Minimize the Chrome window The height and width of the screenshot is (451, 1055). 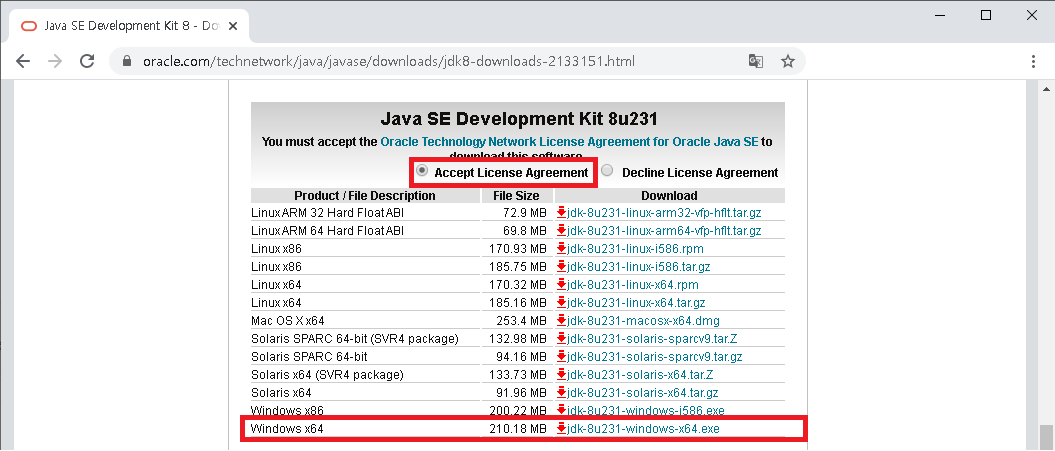939,15
